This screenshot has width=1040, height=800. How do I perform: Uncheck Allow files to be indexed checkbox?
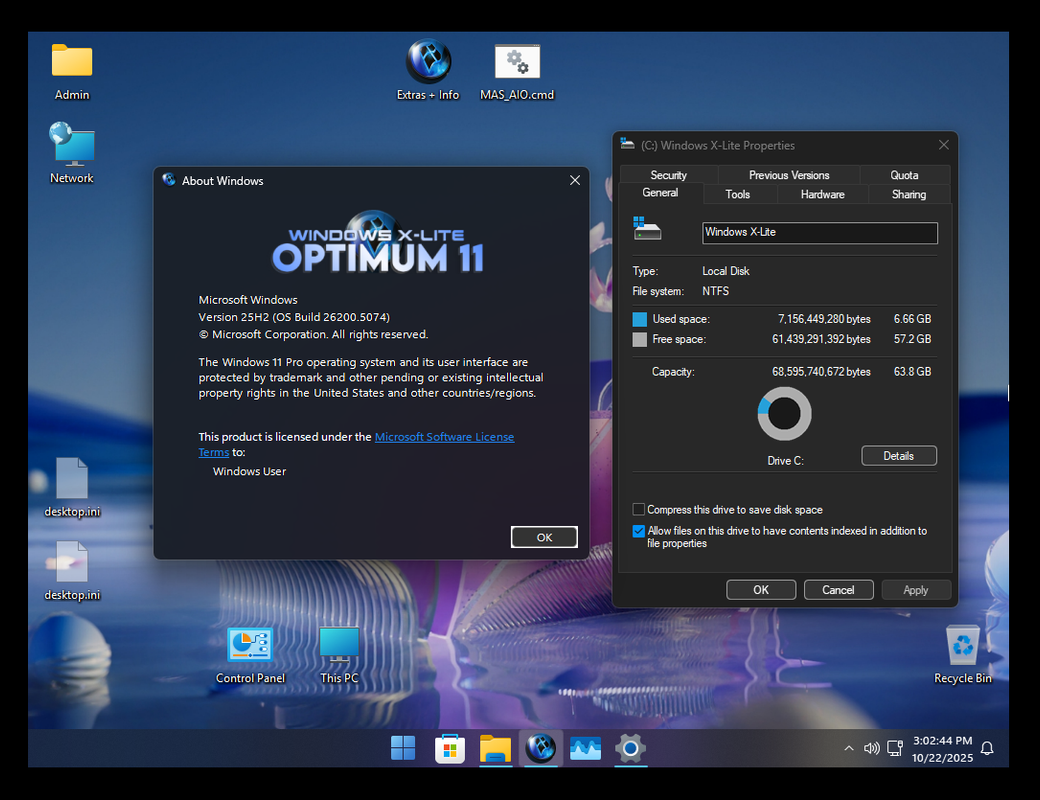pos(639,531)
